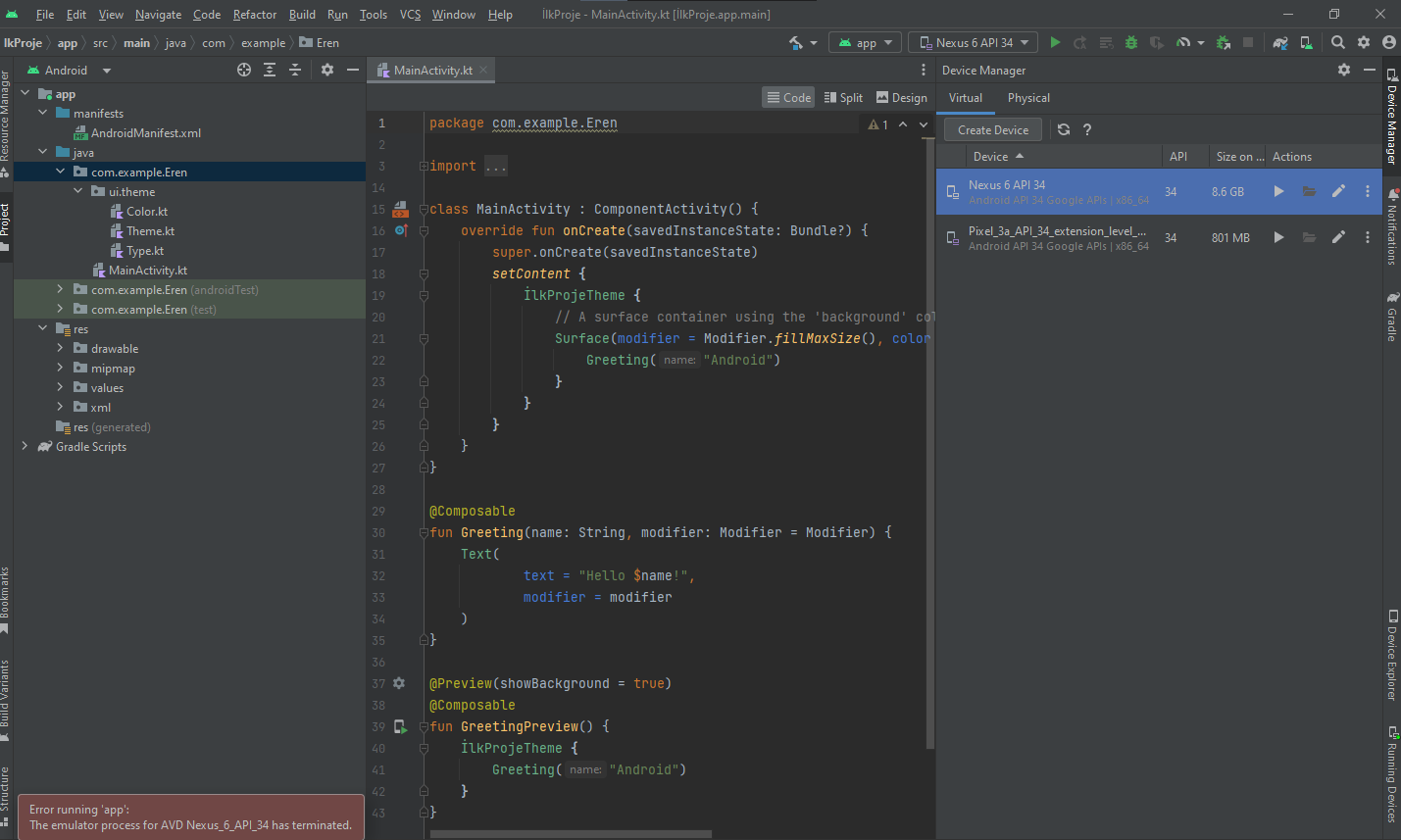Click Select Opened File target icon
The image size is (1401, 840).
244,70
